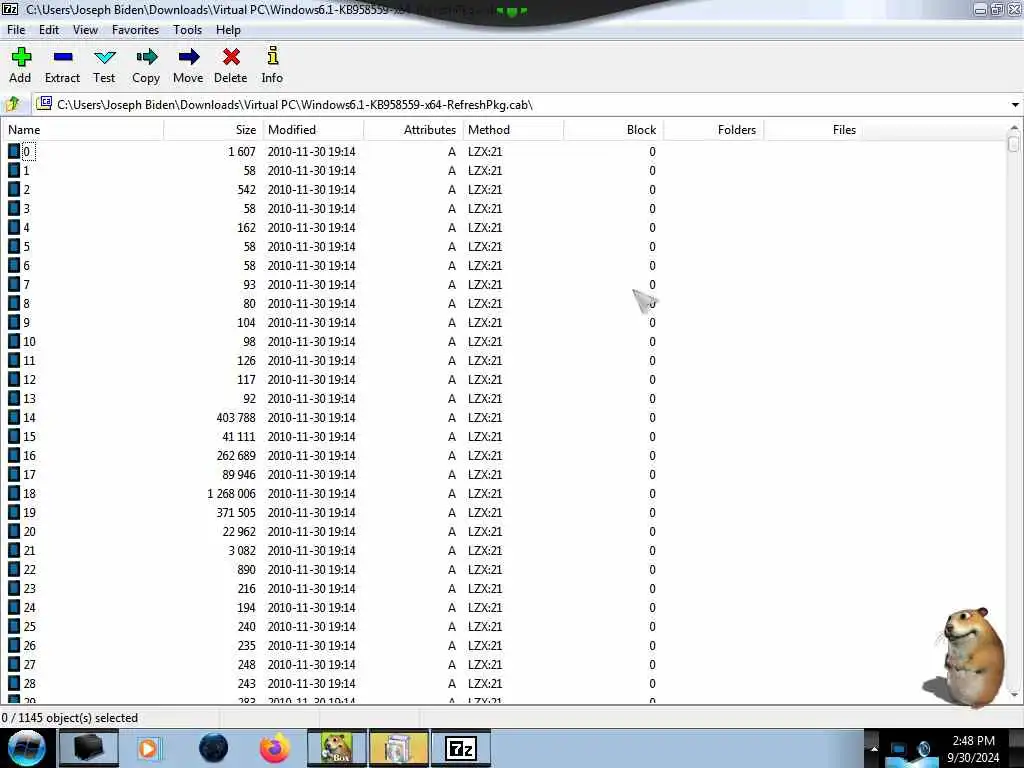Open Firefox from the taskbar
The height and width of the screenshot is (768, 1024).
(275, 748)
